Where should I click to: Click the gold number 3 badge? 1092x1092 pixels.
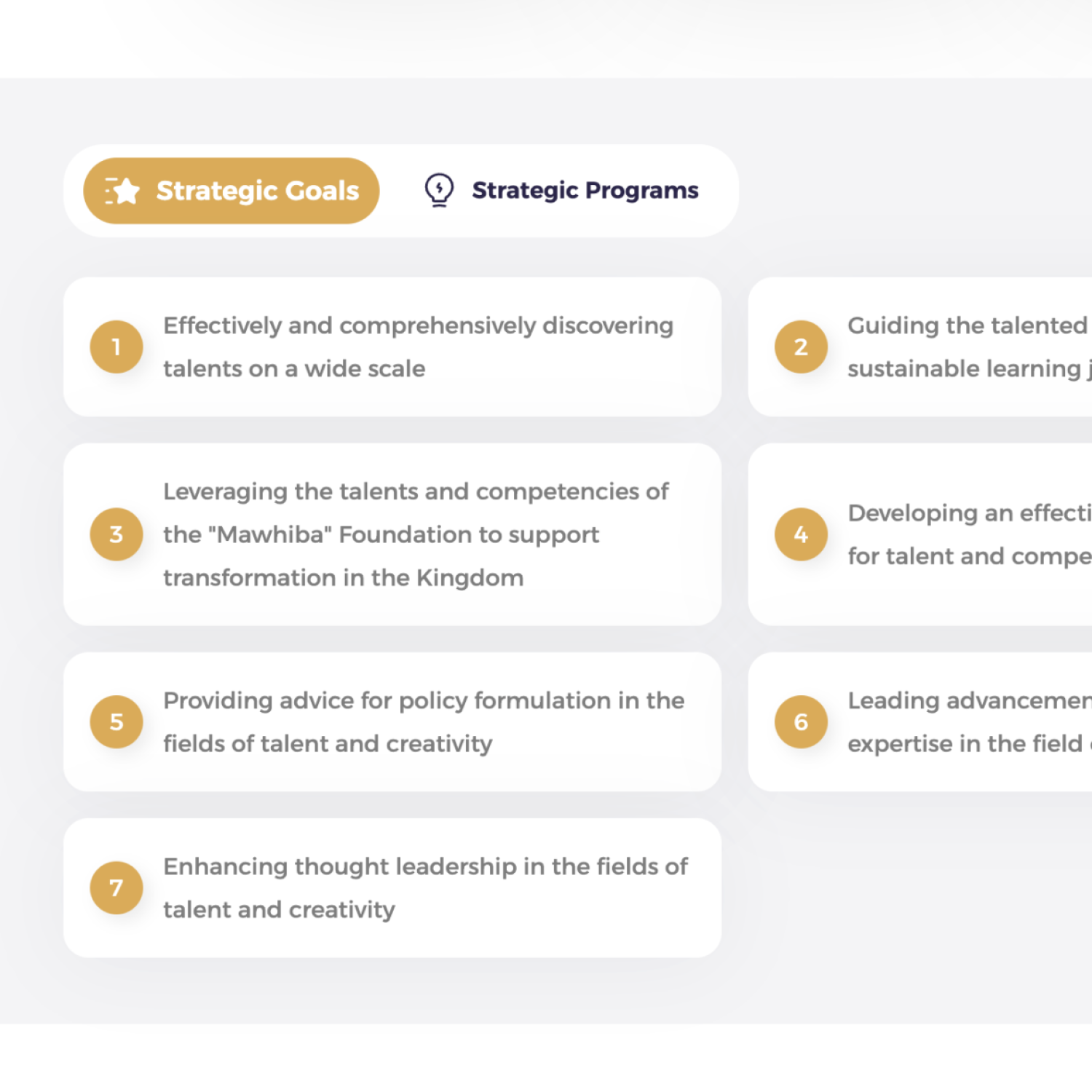[x=116, y=534]
